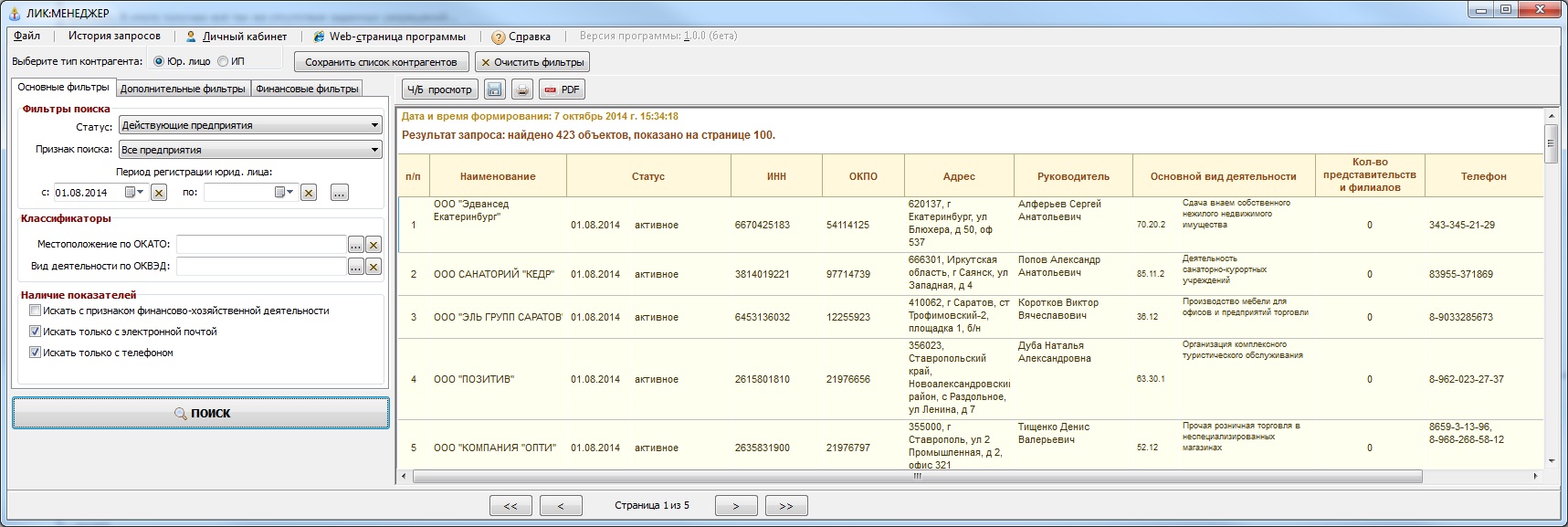
Task: Open the ОКАТО classifier browse button
Action: [x=356, y=245]
